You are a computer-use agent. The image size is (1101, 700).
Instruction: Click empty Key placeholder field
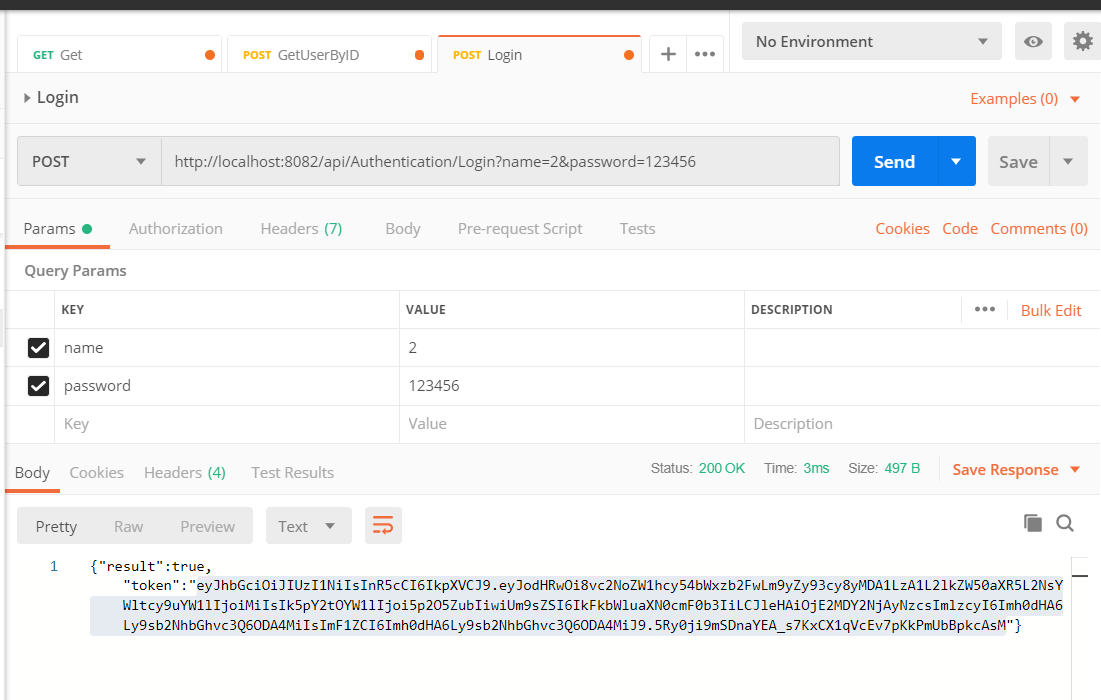click(x=227, y=424)
